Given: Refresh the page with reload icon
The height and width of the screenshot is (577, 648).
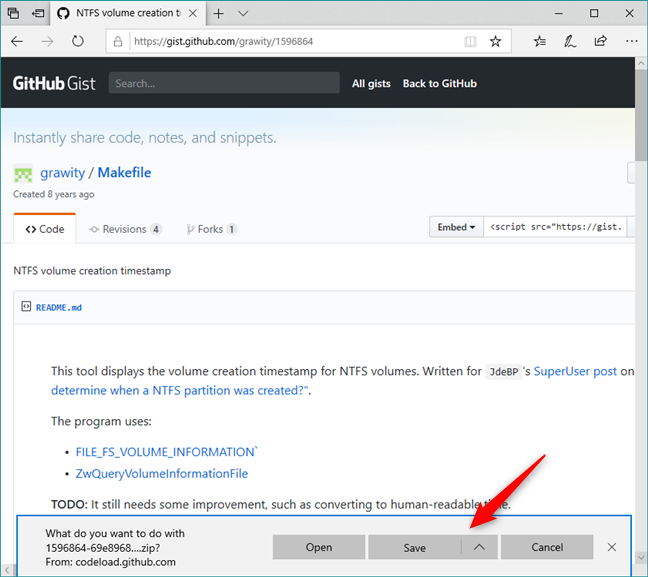Looking at the screenshot, I should click(78, 41).
